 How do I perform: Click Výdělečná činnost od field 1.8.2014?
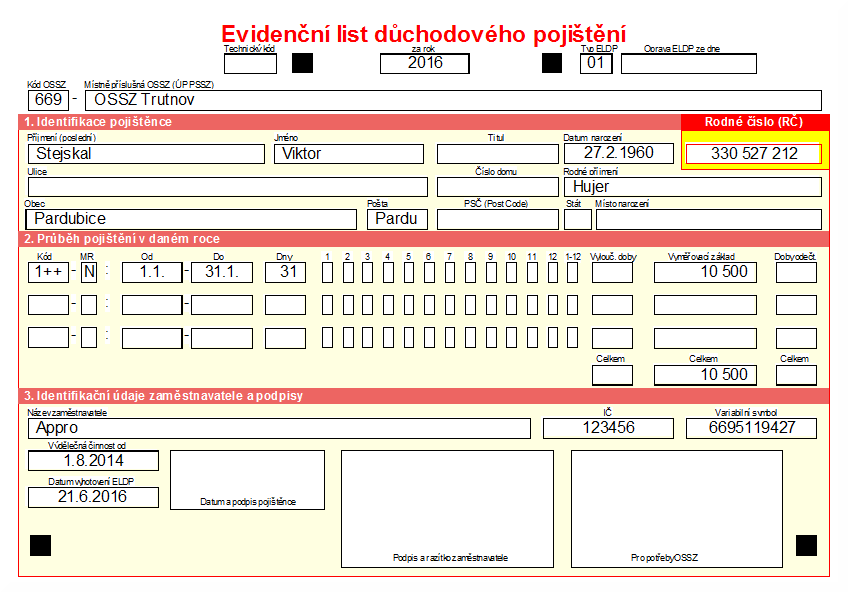tap(94, 461)
